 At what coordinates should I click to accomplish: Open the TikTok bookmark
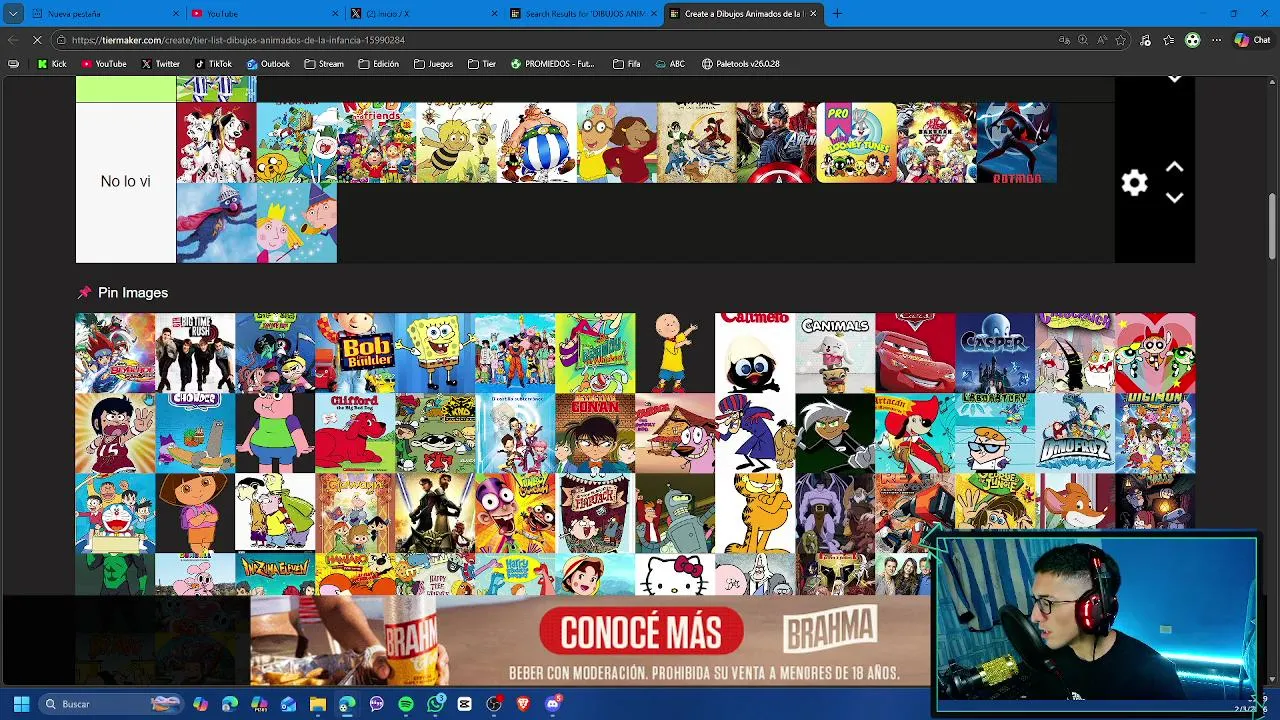click(213, 64)
